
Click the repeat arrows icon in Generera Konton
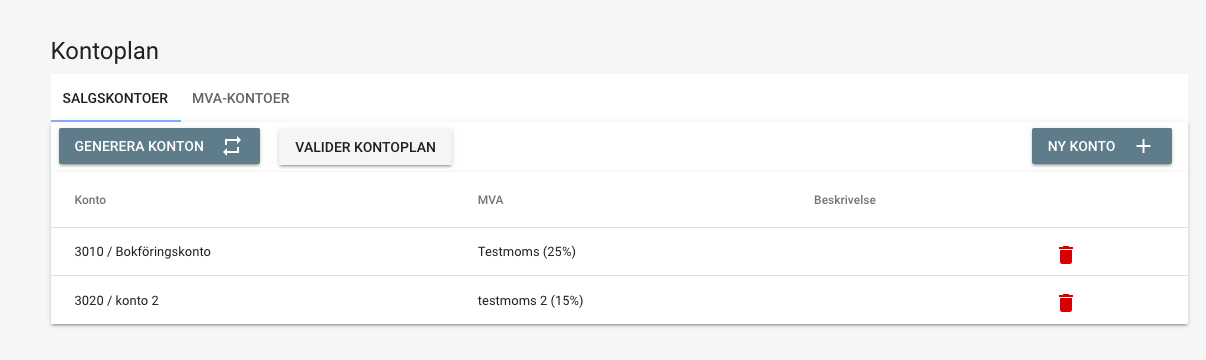[232, 146]
